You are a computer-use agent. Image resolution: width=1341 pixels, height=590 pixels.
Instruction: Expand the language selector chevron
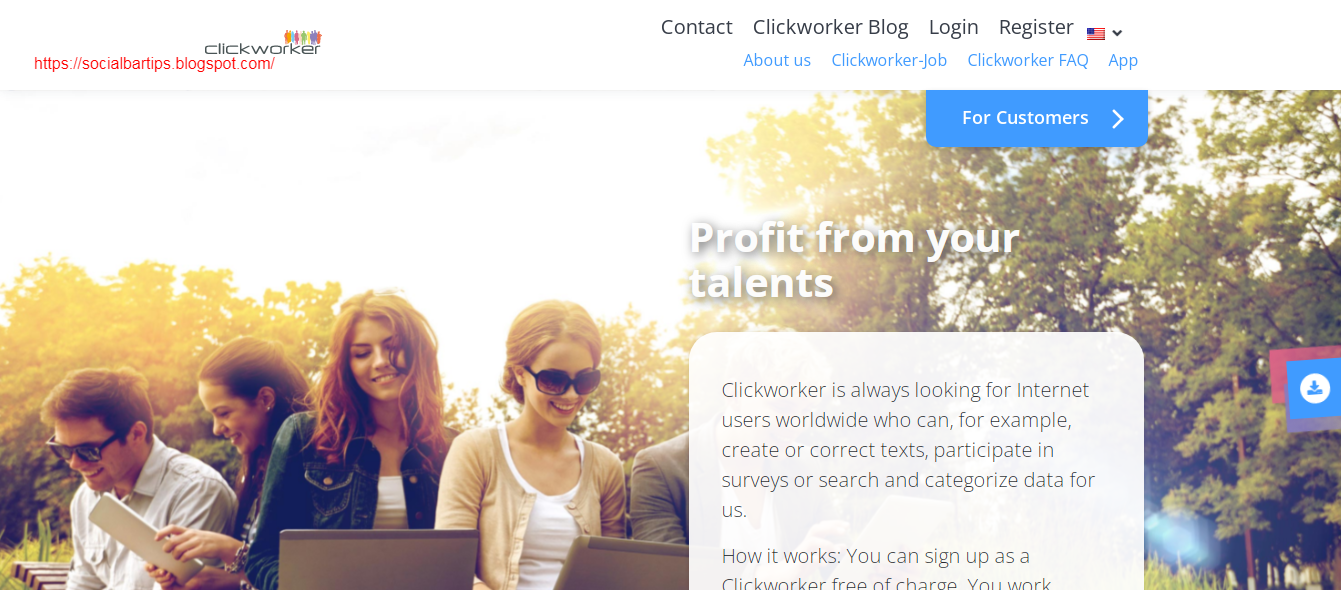1117,33
